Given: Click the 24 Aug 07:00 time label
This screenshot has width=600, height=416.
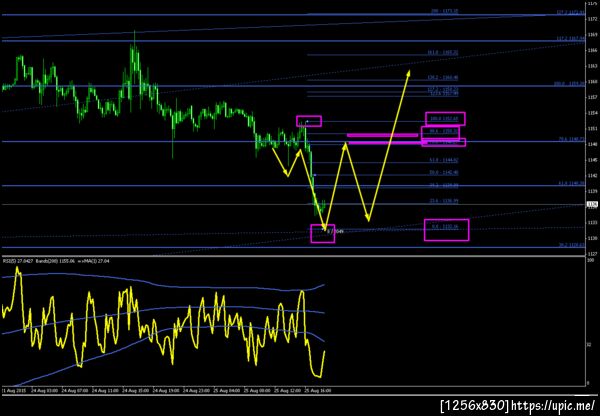Looking at the screenshot, I should (x=75, y=391).
